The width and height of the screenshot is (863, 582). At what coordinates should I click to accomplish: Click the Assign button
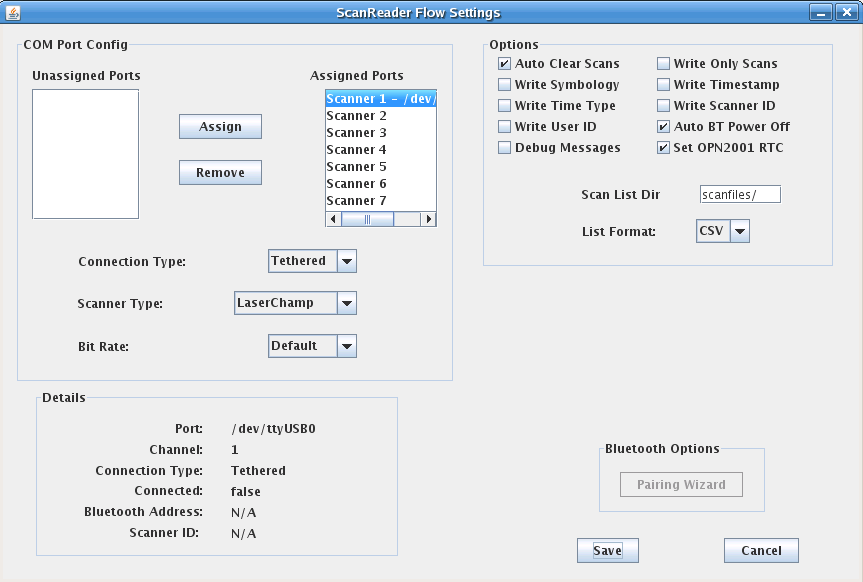(x=220, y=126)
